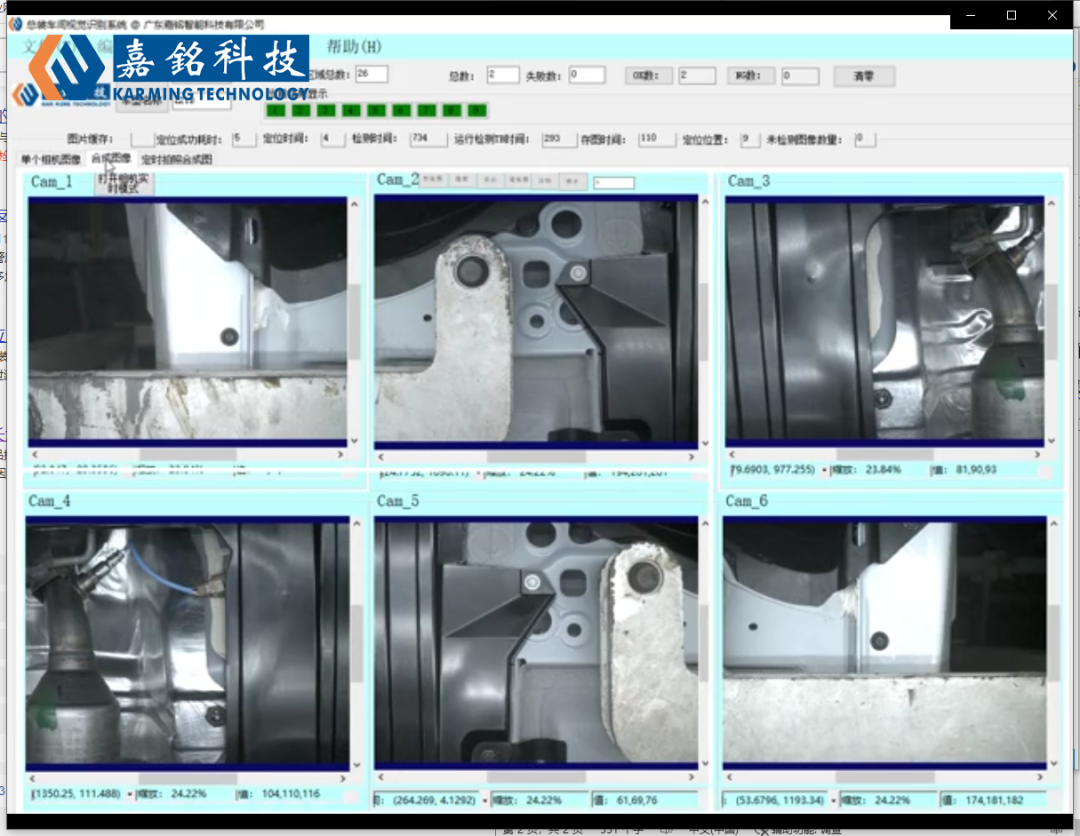Open the 帮助(H) menu

(x=353, y=47)
